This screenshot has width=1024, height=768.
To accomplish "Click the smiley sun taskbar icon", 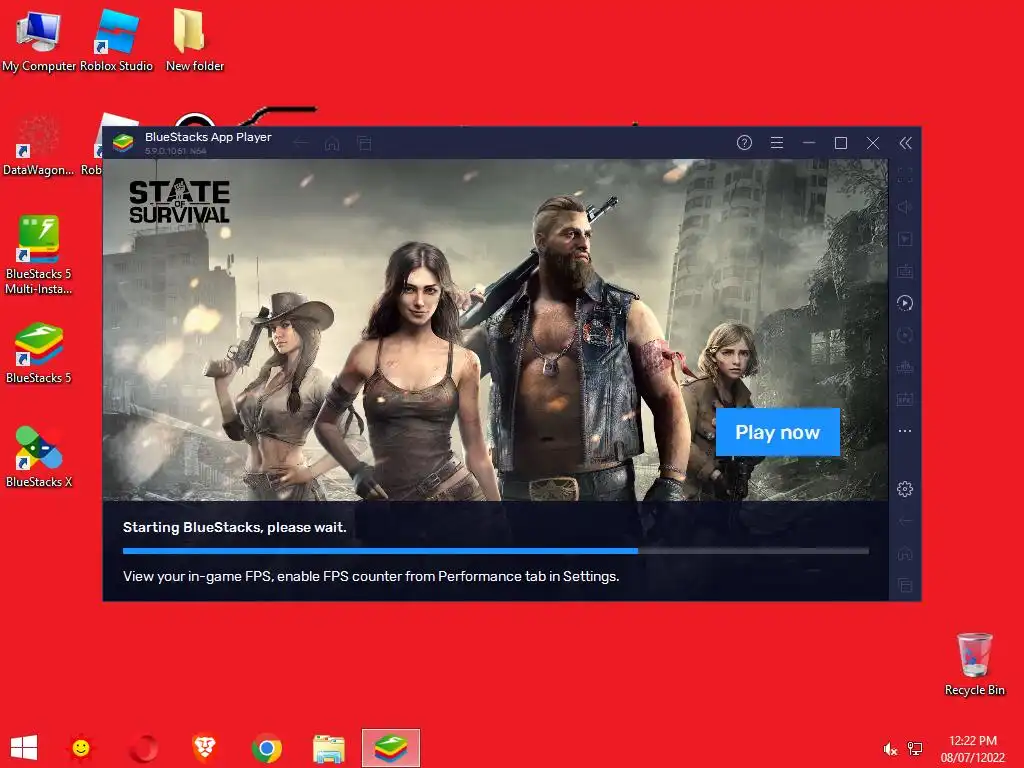I will coord(80,748).
